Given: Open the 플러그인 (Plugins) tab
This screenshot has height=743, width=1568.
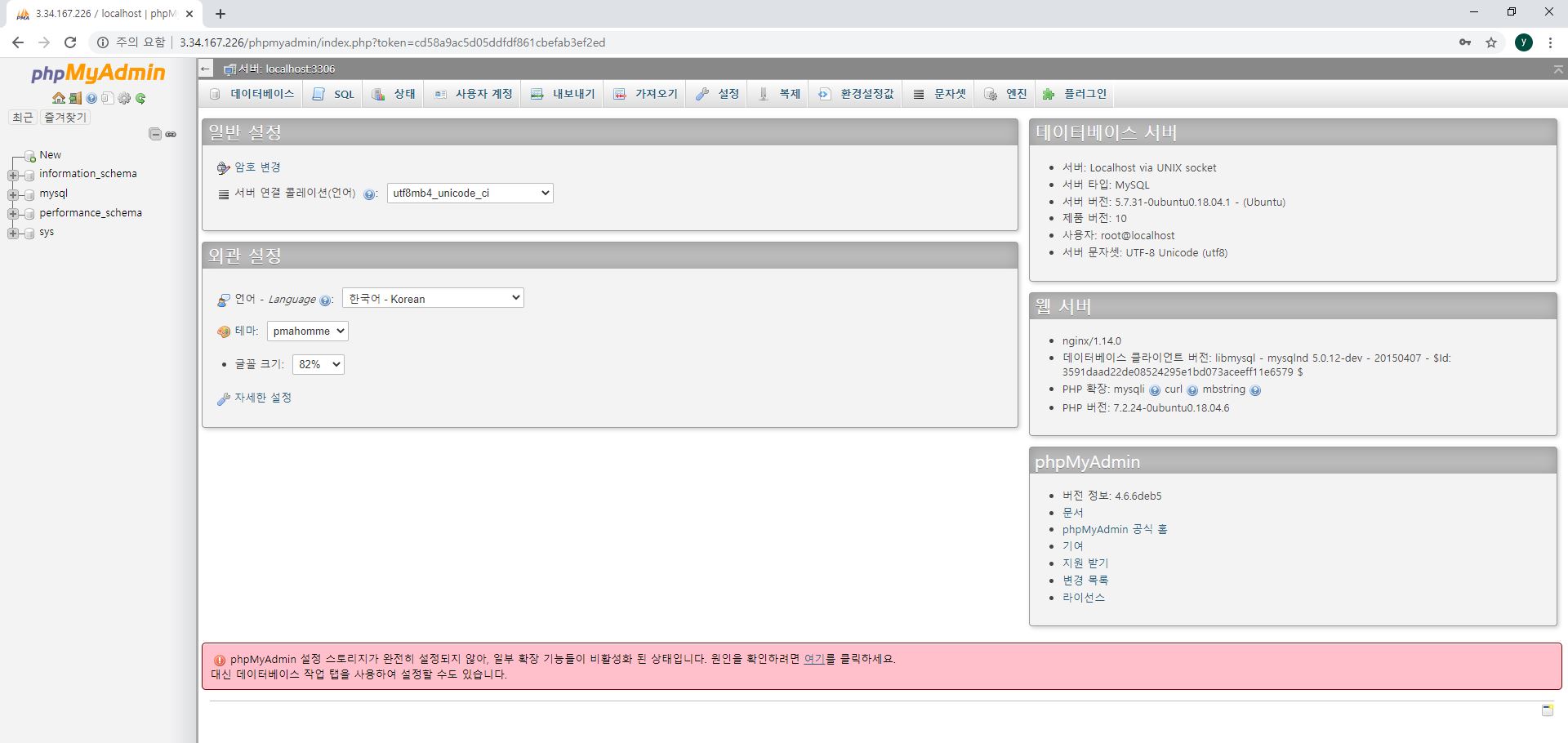Looking at the screenshot, I should coord(1075,93).
